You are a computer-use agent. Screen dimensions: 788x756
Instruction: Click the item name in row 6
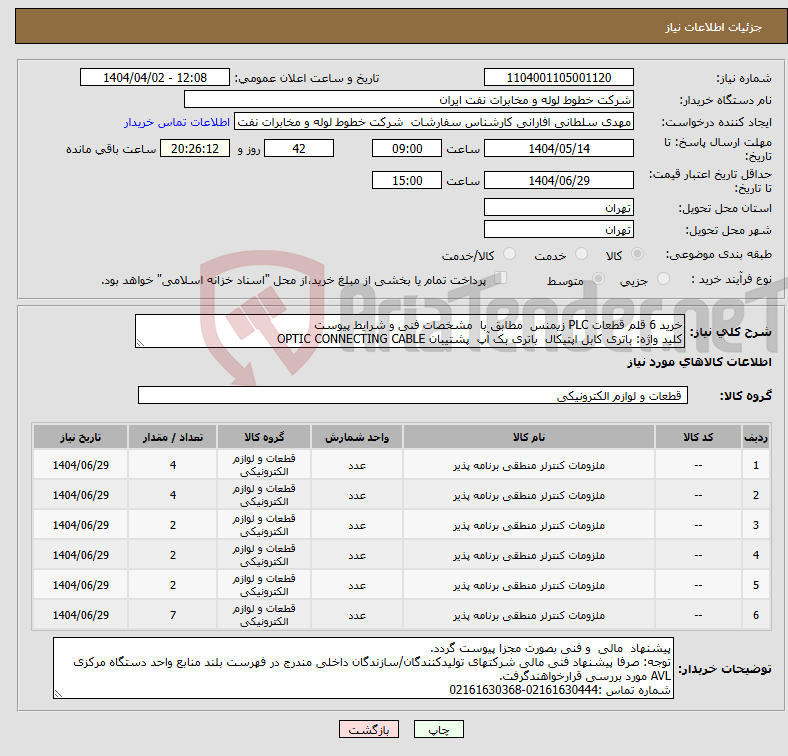pos(529,615)
